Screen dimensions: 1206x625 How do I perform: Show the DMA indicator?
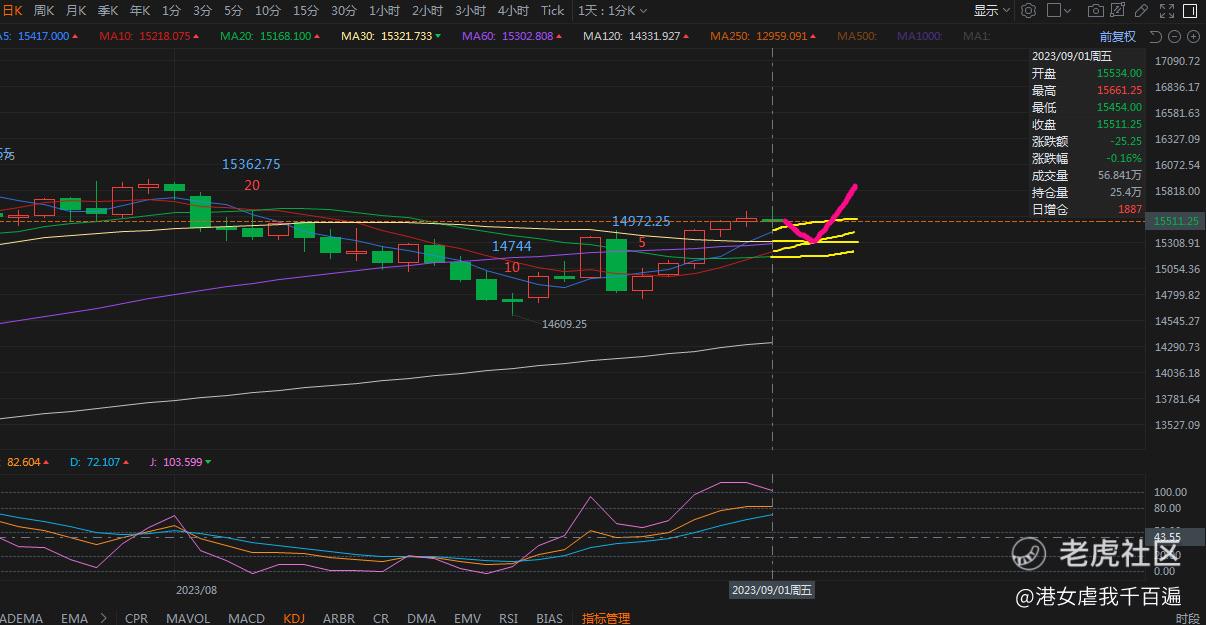421,618
